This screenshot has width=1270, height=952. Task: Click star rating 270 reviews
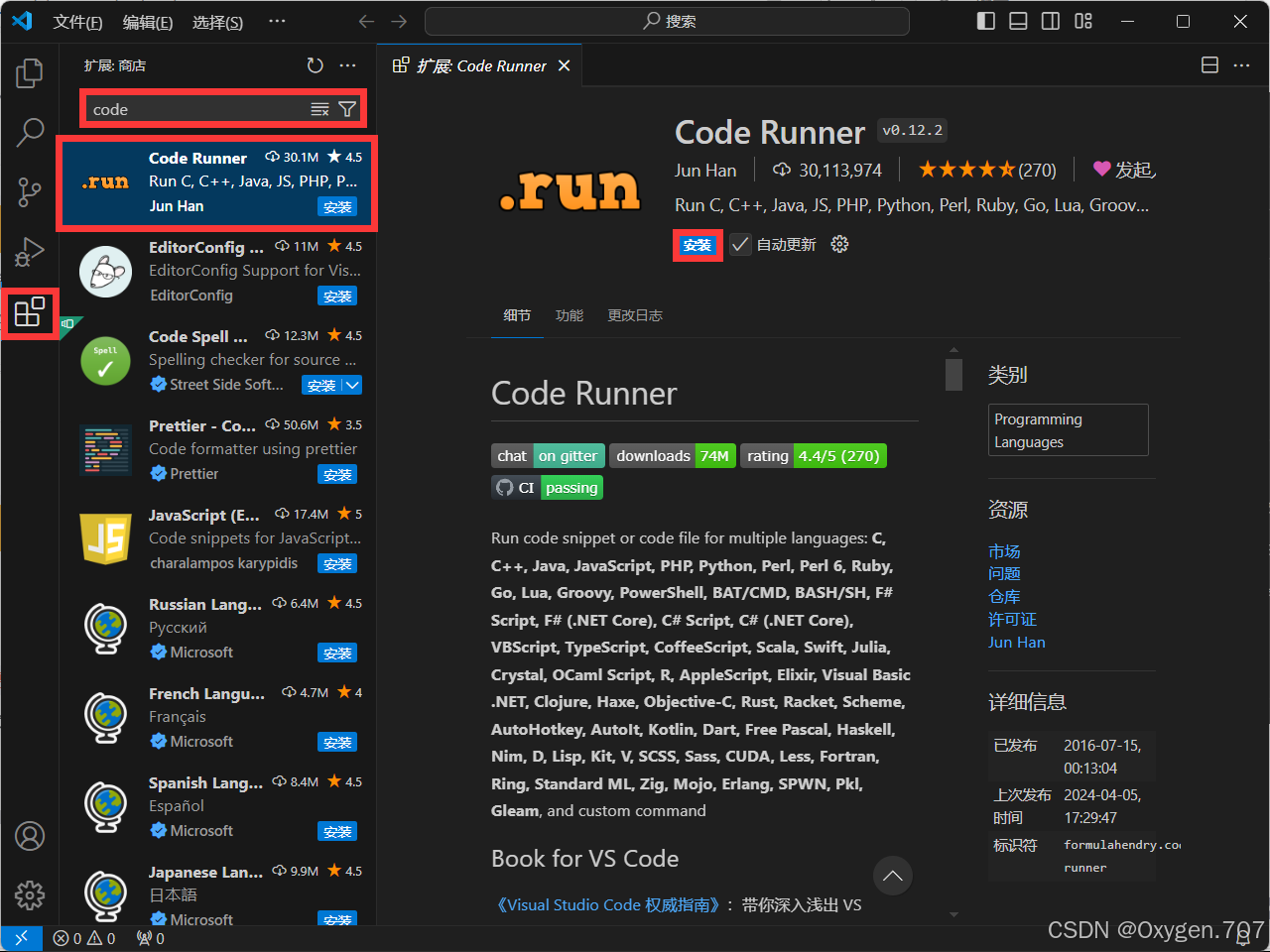(x=987, y=170)
